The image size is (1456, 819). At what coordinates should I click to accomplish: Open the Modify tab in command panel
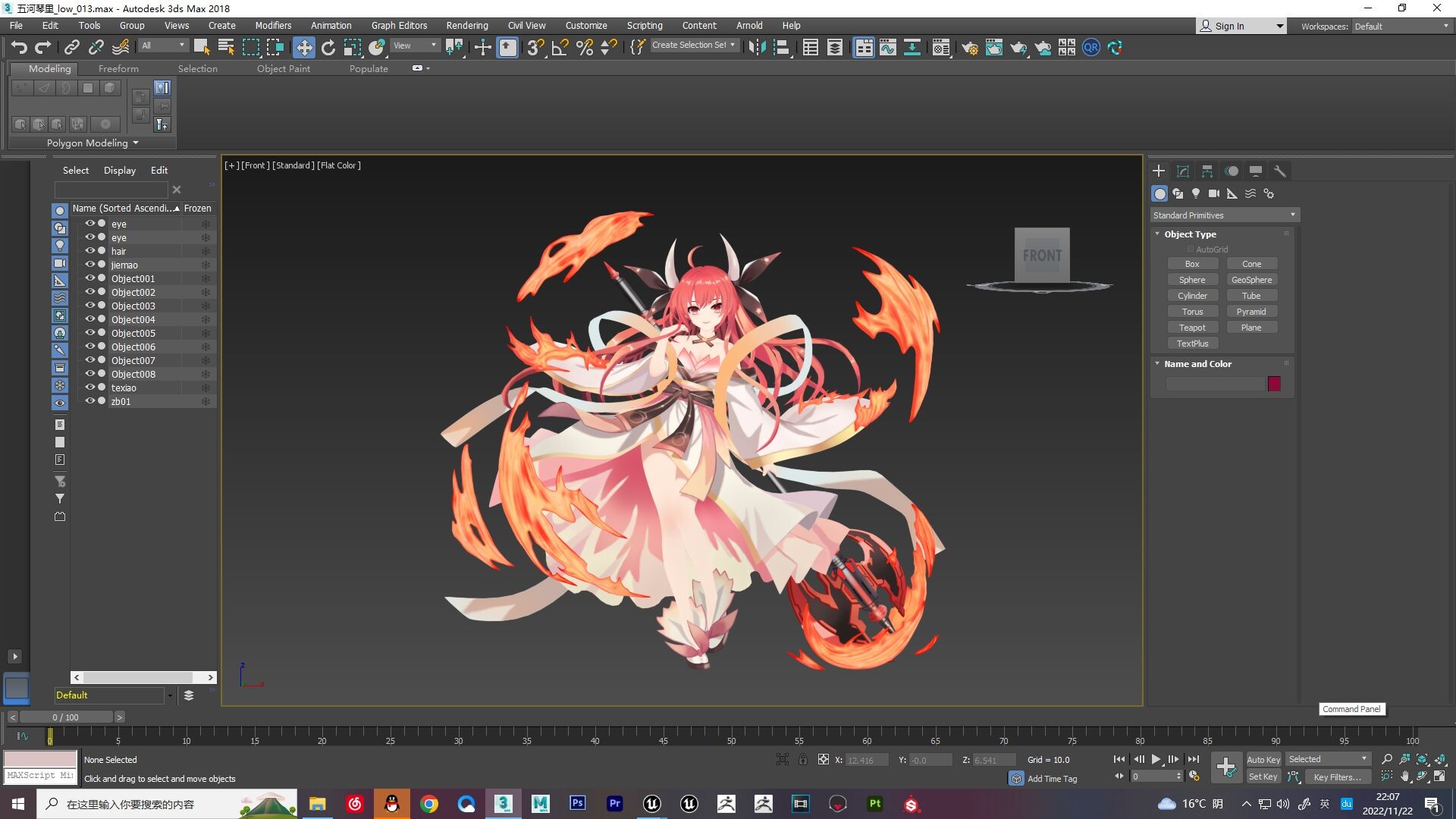click(x=1182, y=171)
